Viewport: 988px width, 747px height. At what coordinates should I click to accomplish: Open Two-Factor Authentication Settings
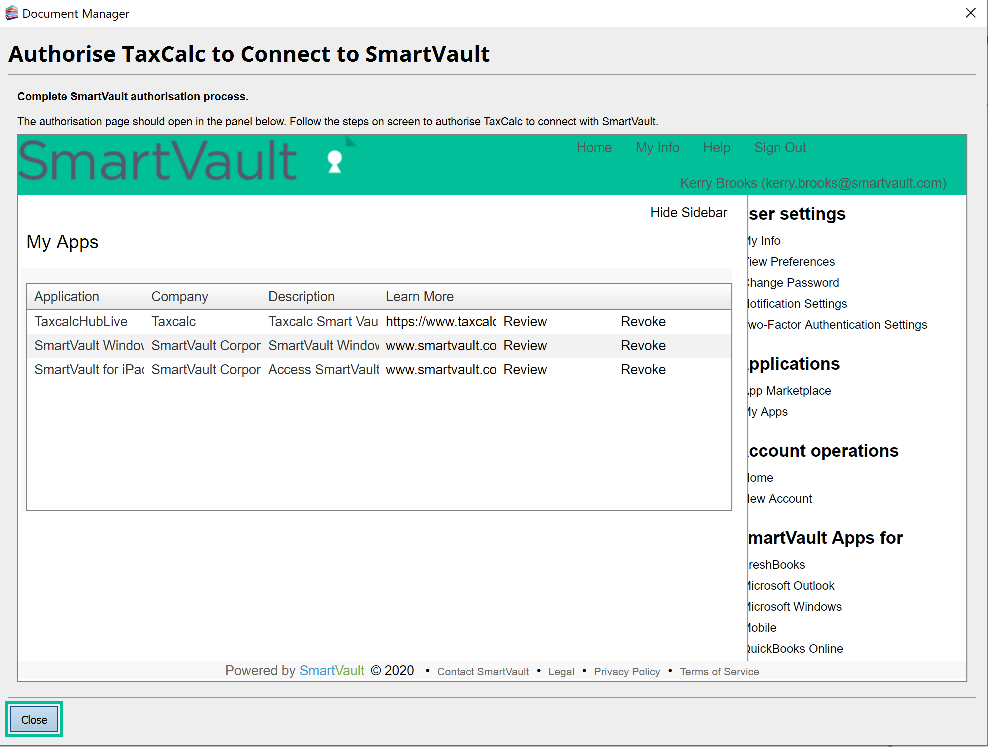(837, 324)
